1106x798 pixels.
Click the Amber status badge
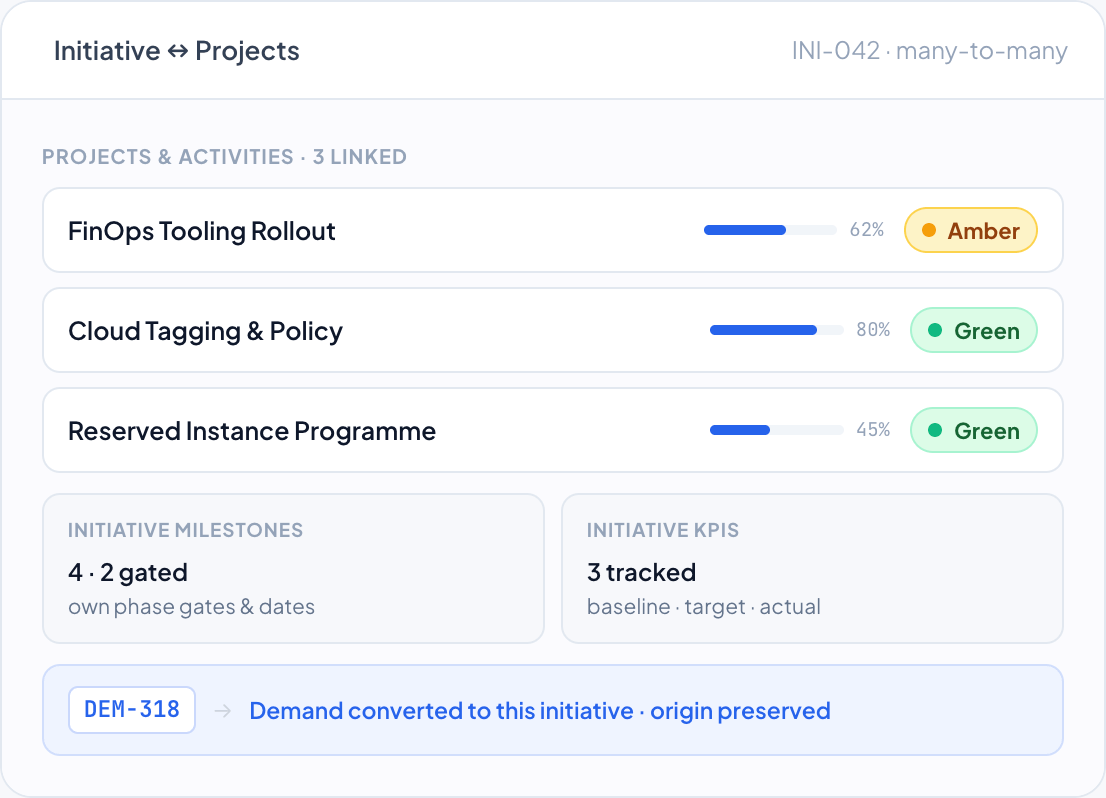pyautogui.click(x=971, y=230)
